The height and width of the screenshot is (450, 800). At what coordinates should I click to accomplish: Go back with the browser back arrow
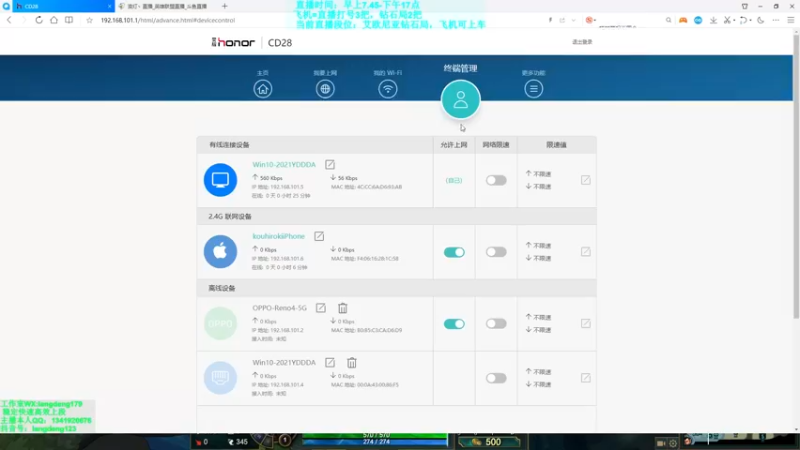(9, 20)
